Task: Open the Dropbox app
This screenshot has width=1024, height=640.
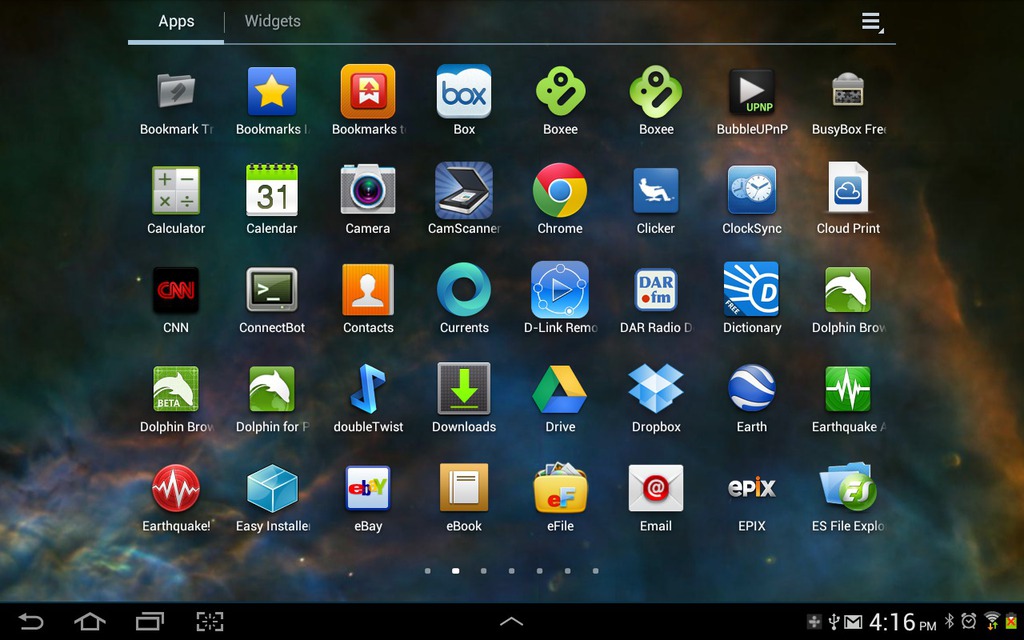Action: click(656, 389)
